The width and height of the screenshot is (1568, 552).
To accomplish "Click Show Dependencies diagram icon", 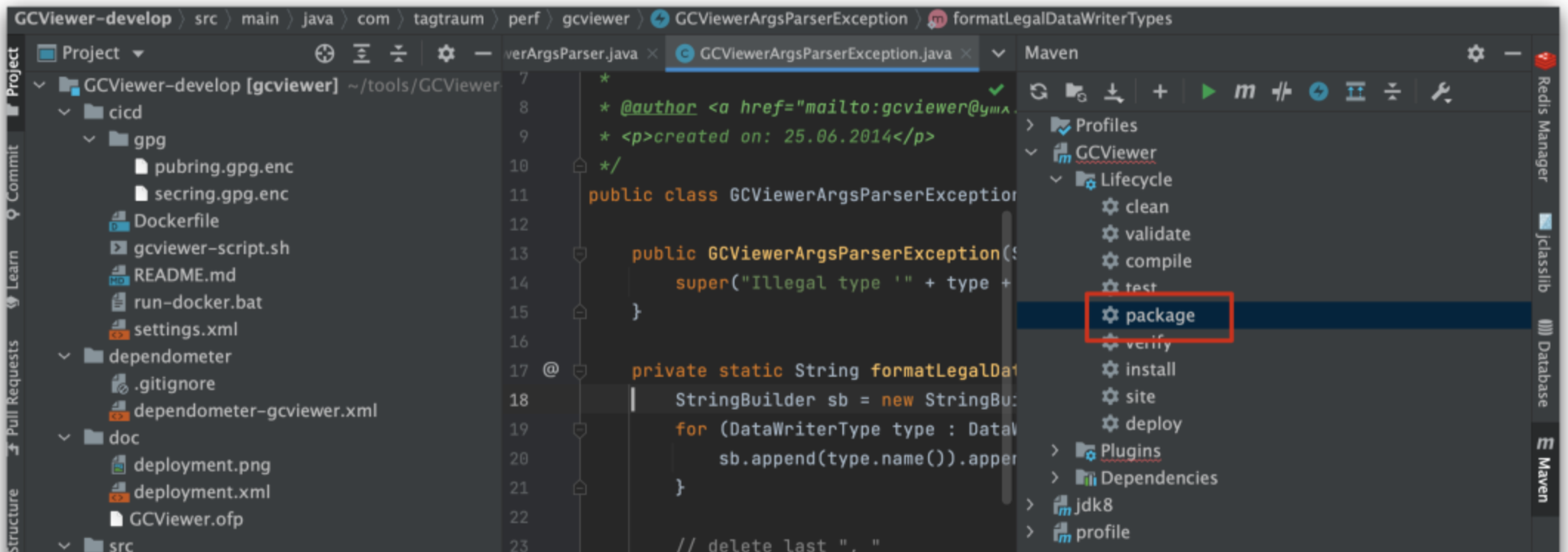I will 1355,92.
